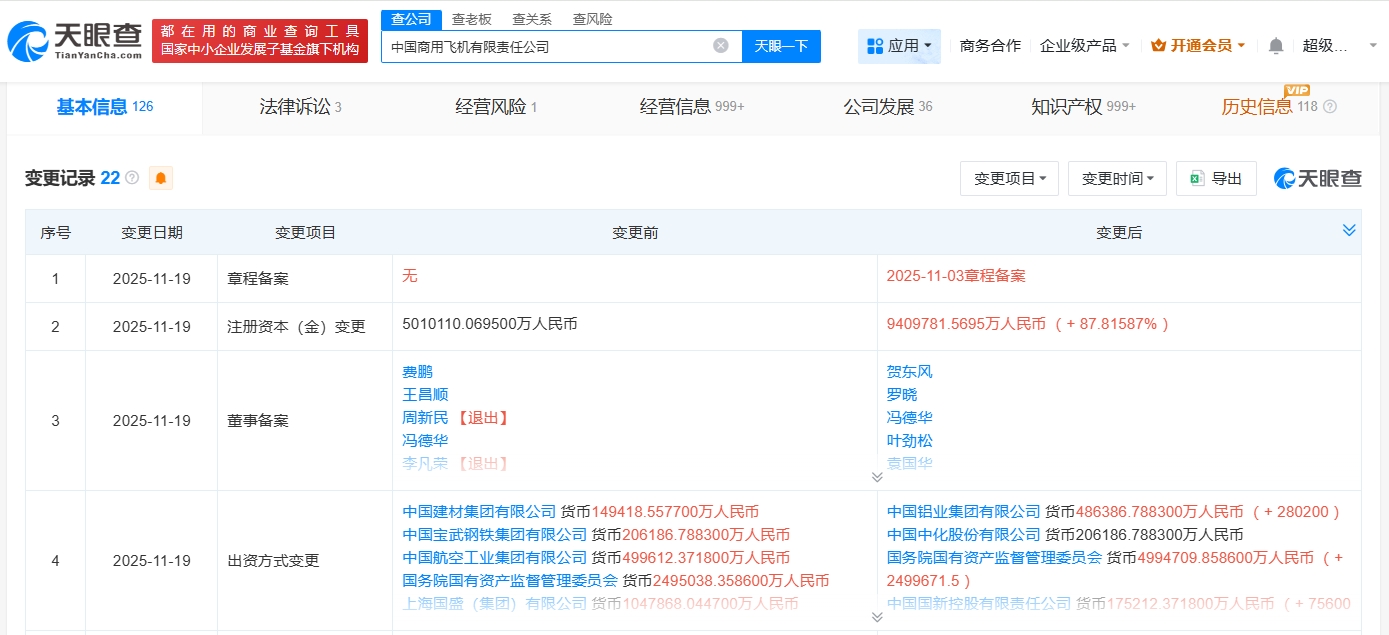Collapse all rows via double chevron in 变更后 header
The width and height of the screenshot is (1389, 635).
tap(1349, 230)
